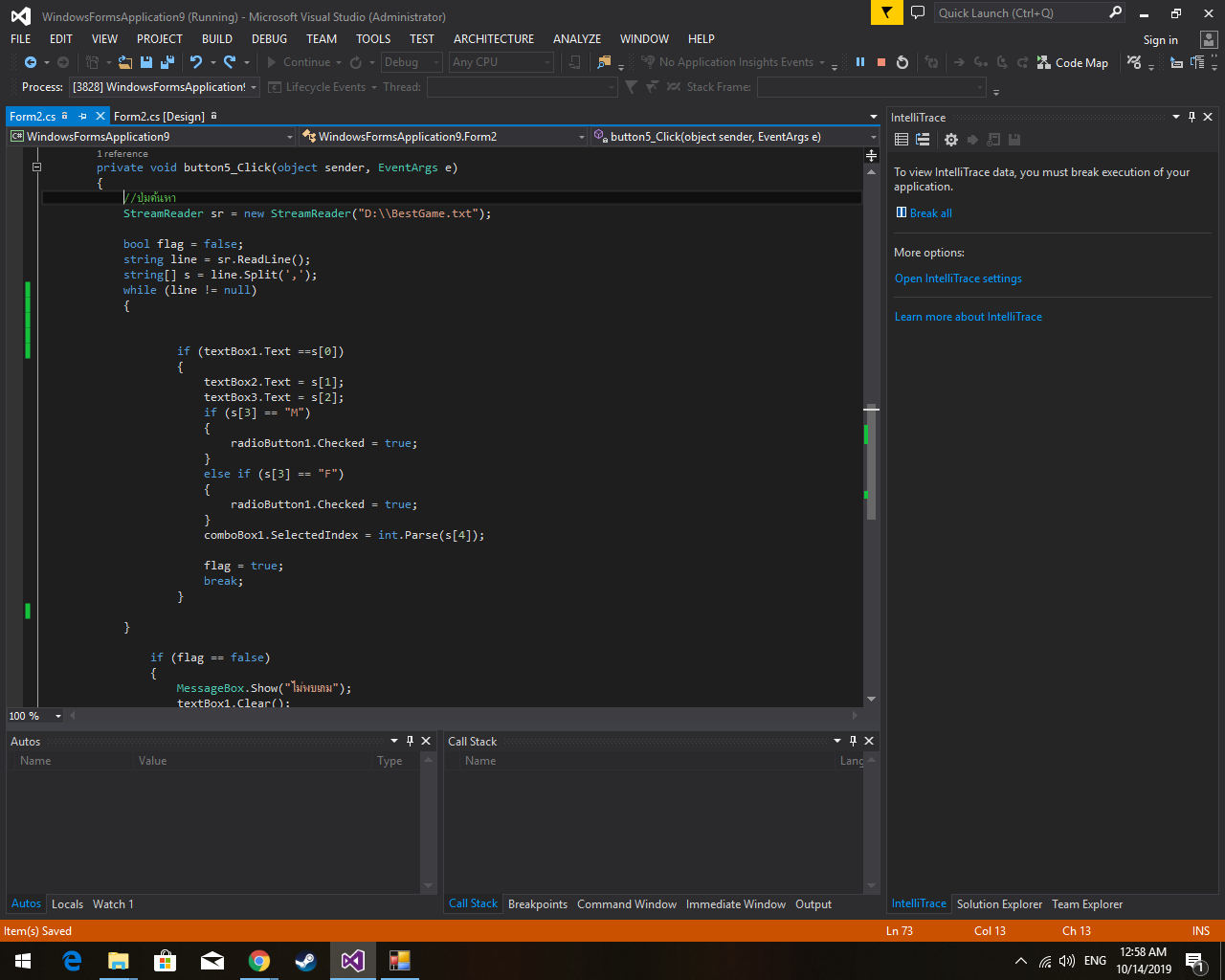Click the Quick Launch search magnifier
This screenshot has height=980, width=1225.
1116,12
